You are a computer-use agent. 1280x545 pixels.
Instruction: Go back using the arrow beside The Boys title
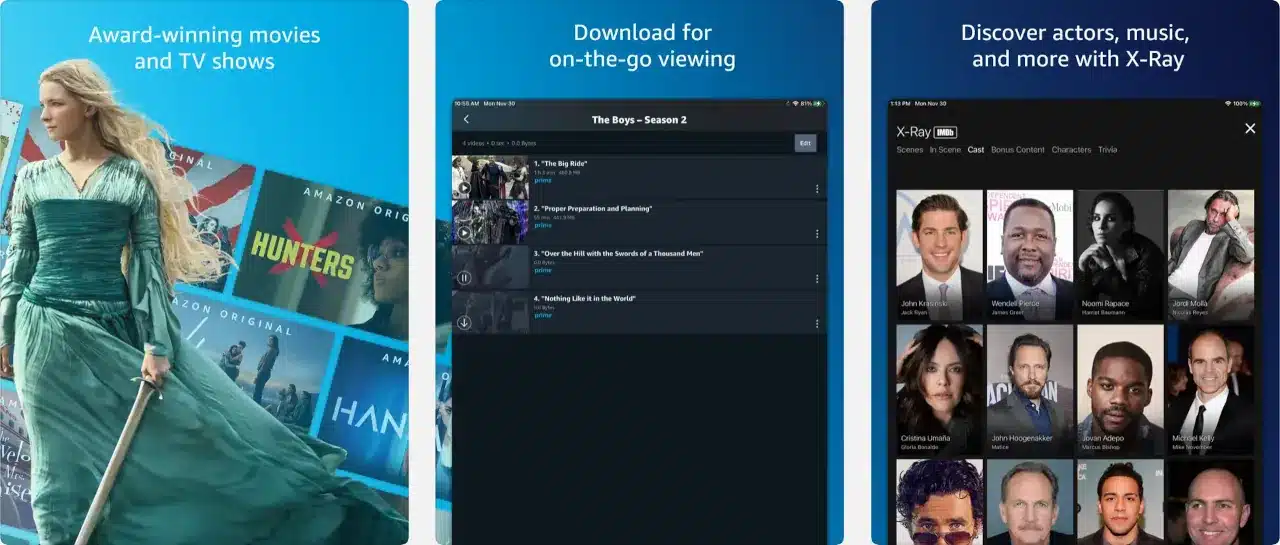[466, 120]
